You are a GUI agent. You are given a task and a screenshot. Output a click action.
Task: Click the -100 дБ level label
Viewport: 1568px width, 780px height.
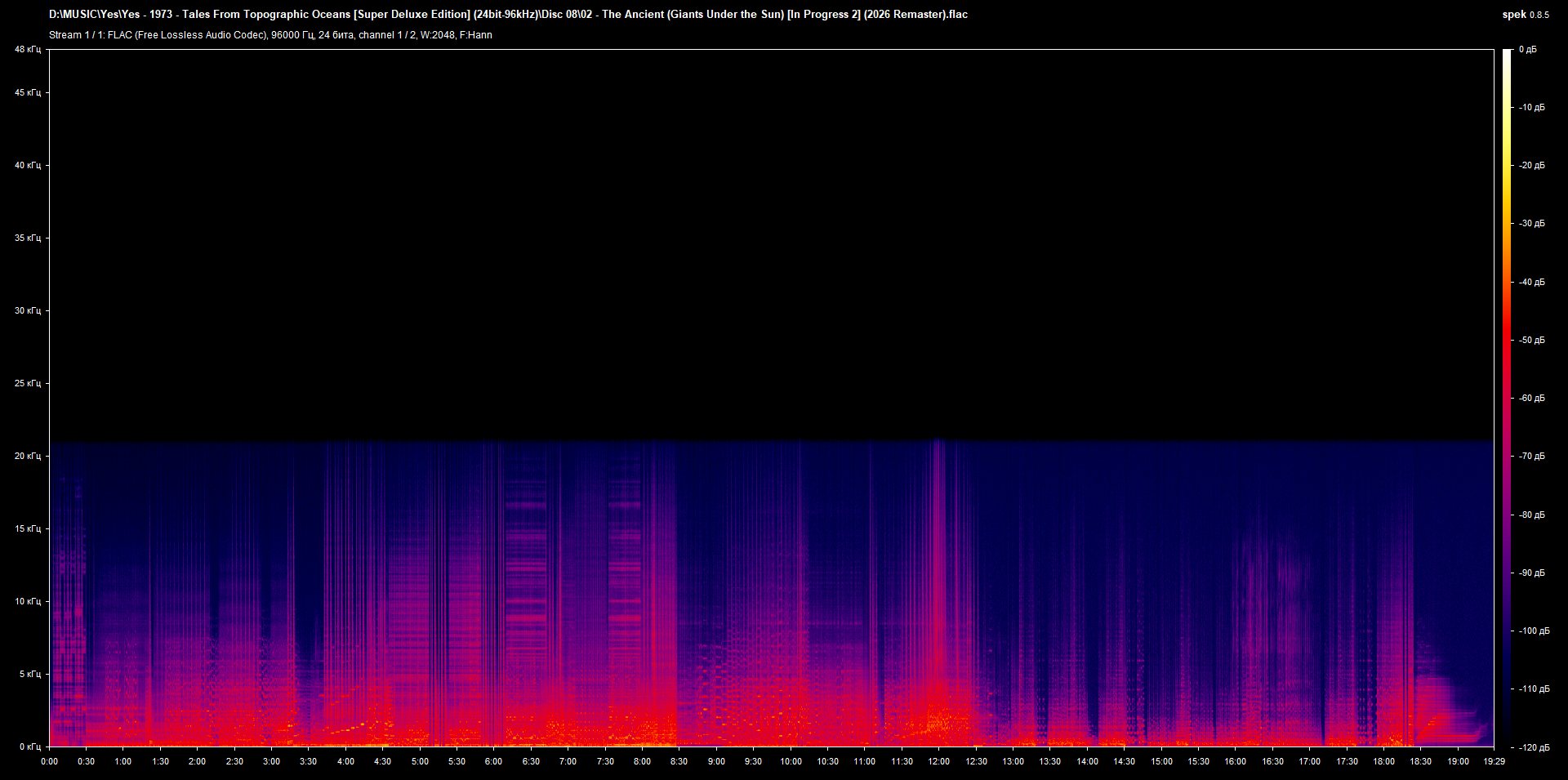1535,631
